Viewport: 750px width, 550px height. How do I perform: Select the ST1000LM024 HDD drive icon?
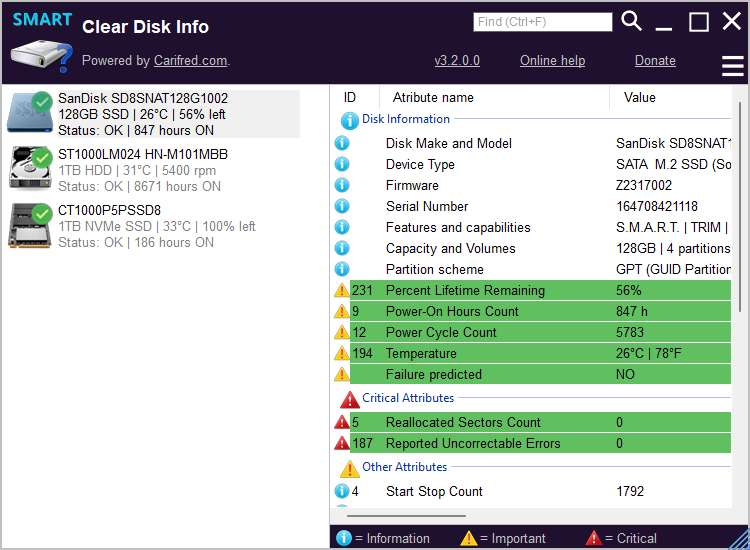click(30, 168)
